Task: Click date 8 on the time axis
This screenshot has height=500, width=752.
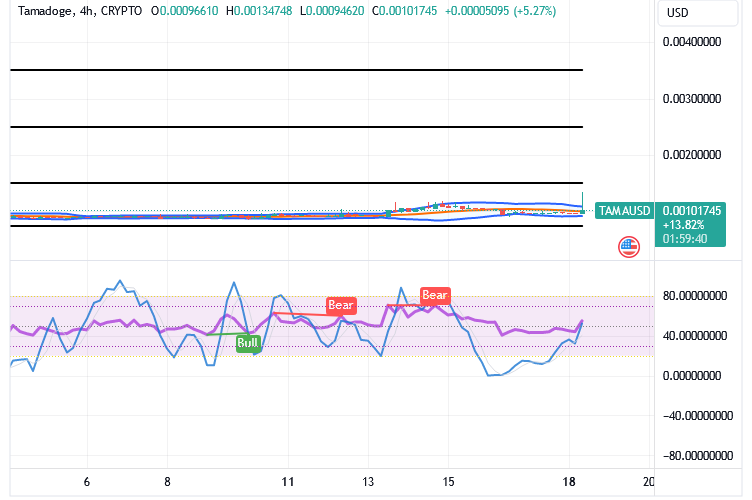Action: click(167, 482)
